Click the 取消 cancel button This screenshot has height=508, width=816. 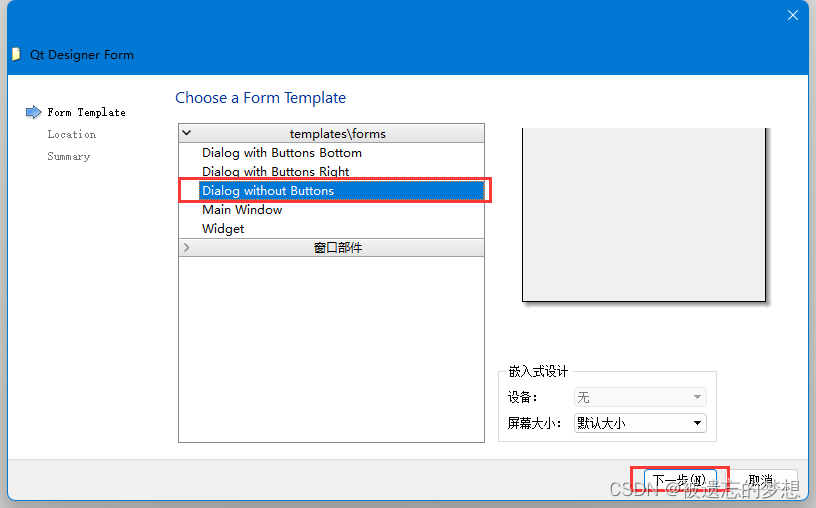coord(760,480)
